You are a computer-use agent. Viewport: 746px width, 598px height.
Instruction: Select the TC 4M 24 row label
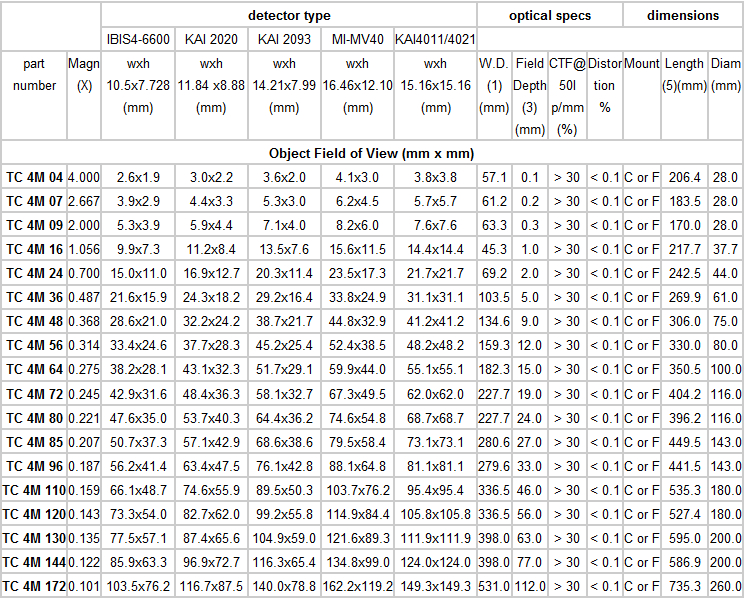[35, 273]
